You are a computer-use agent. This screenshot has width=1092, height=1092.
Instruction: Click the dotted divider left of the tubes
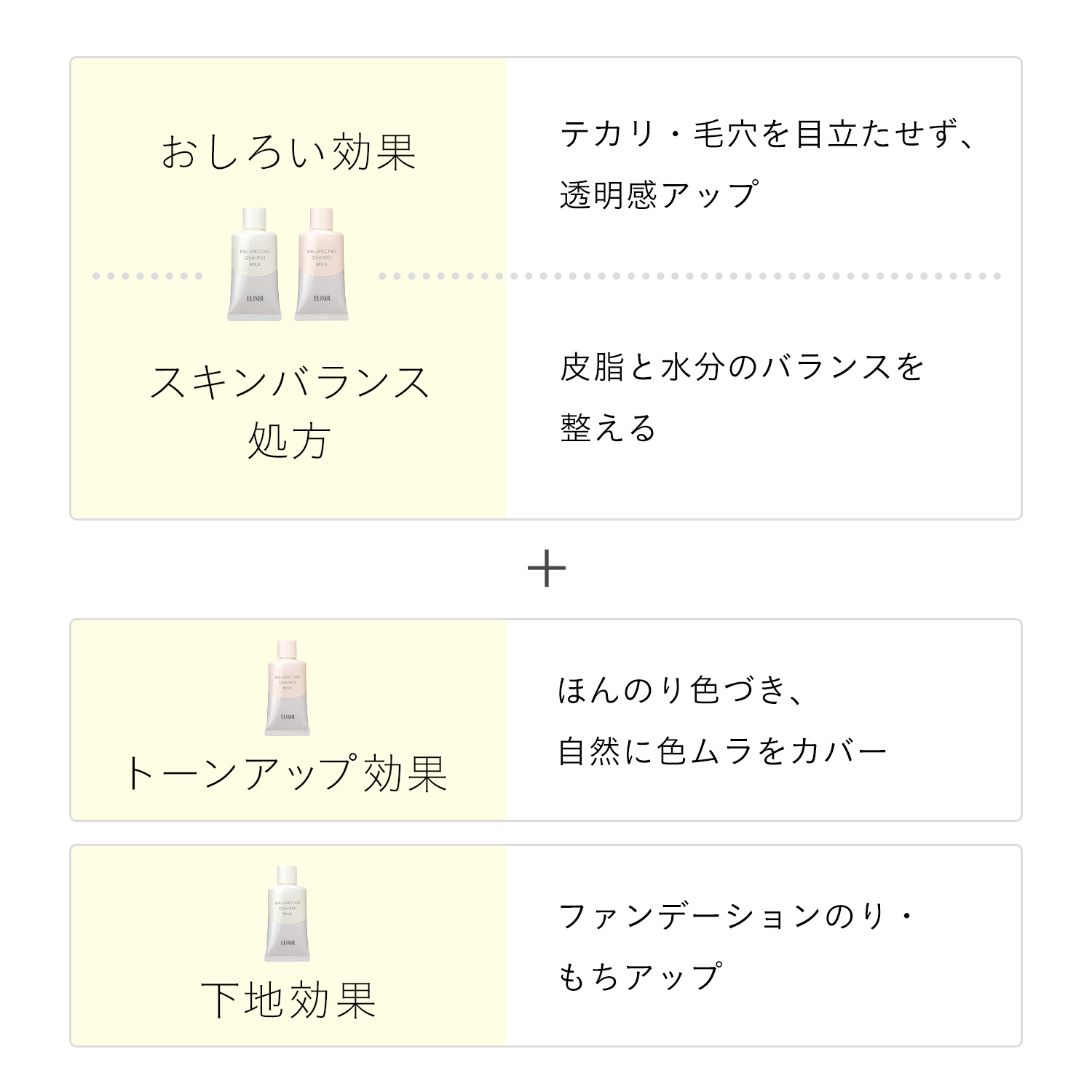point(147,277)
